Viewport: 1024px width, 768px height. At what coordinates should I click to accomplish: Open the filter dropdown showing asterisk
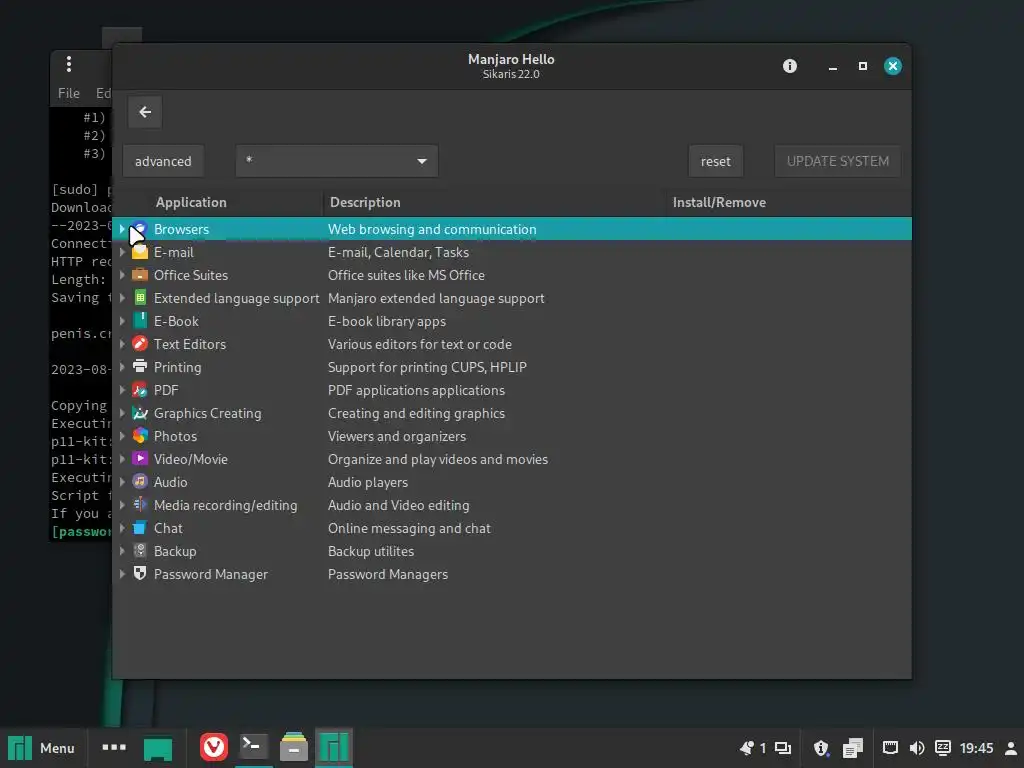[337, 161]
